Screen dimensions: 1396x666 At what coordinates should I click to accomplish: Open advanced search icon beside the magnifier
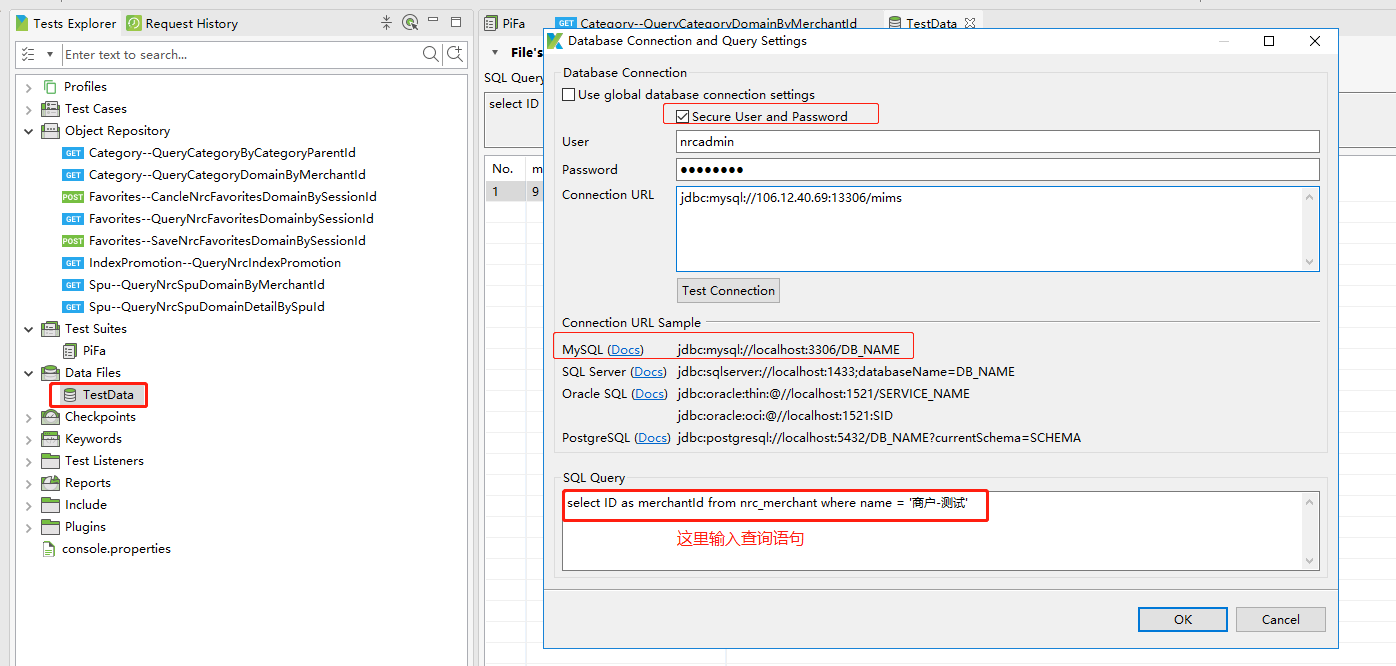coord(454,54)
